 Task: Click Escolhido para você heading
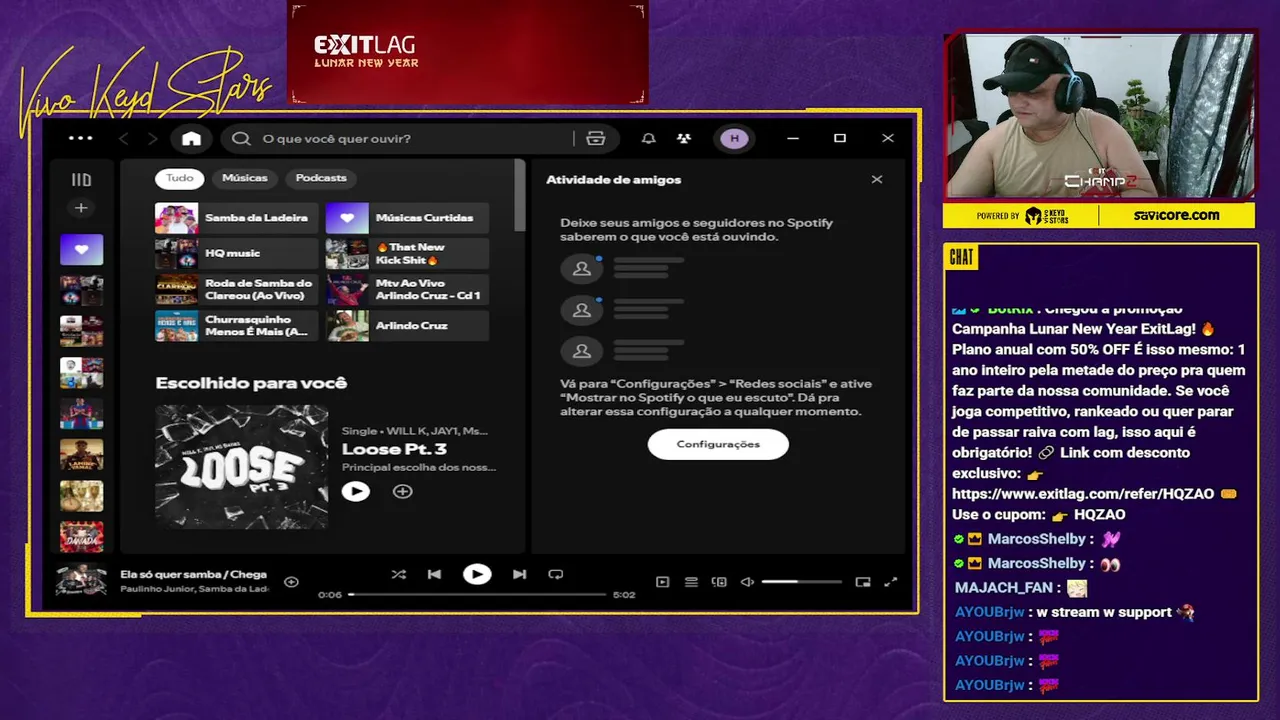(251, 383)
